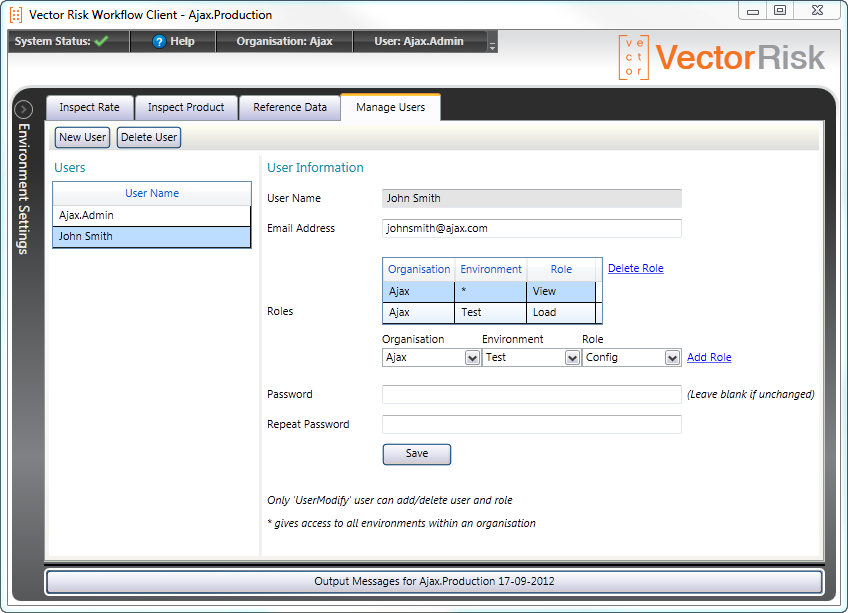Click the Delete Role link
The width and height of the screenshot is (848, 613).
tap(635, 268)
